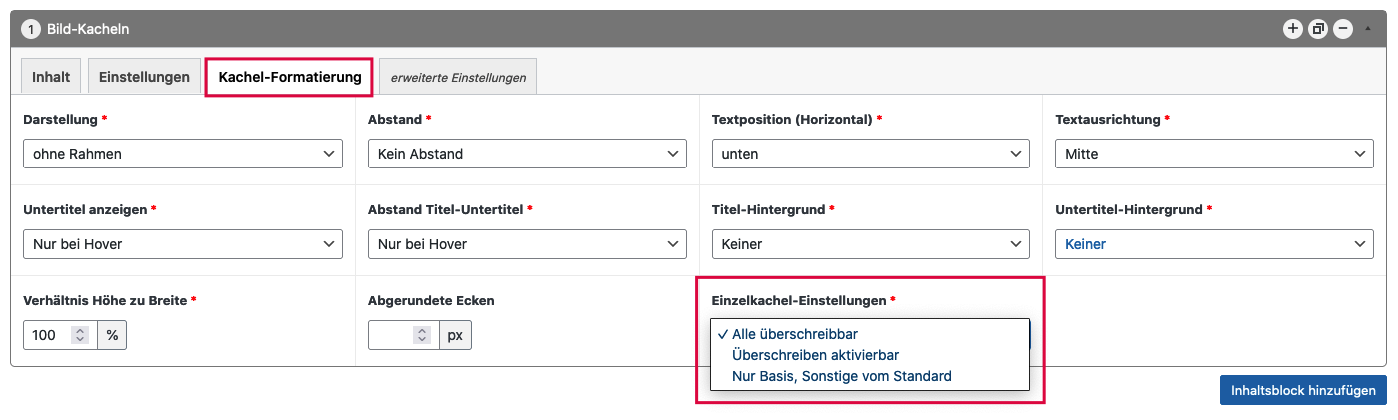The height and width of the screenshot is (420, 1398).
Task: Open the Textposition (Horizontal) dropdown
Action: pos(870,154)
